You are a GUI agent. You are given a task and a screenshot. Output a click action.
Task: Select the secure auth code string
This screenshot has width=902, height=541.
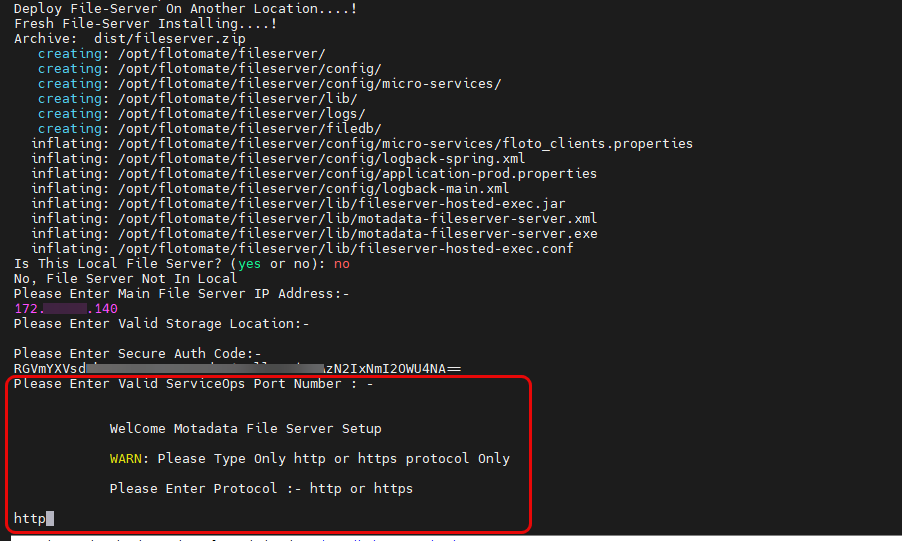(x=237, y=369)
